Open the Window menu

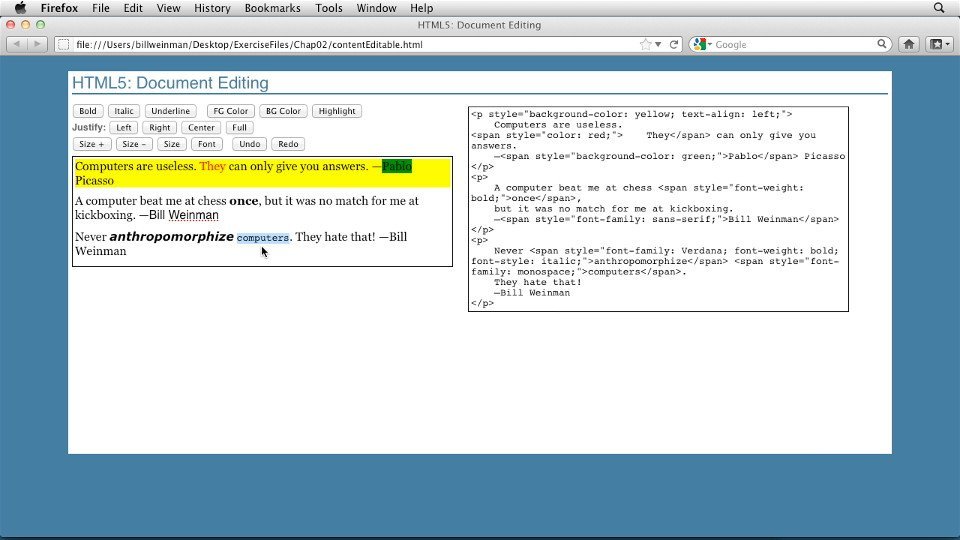377,8
